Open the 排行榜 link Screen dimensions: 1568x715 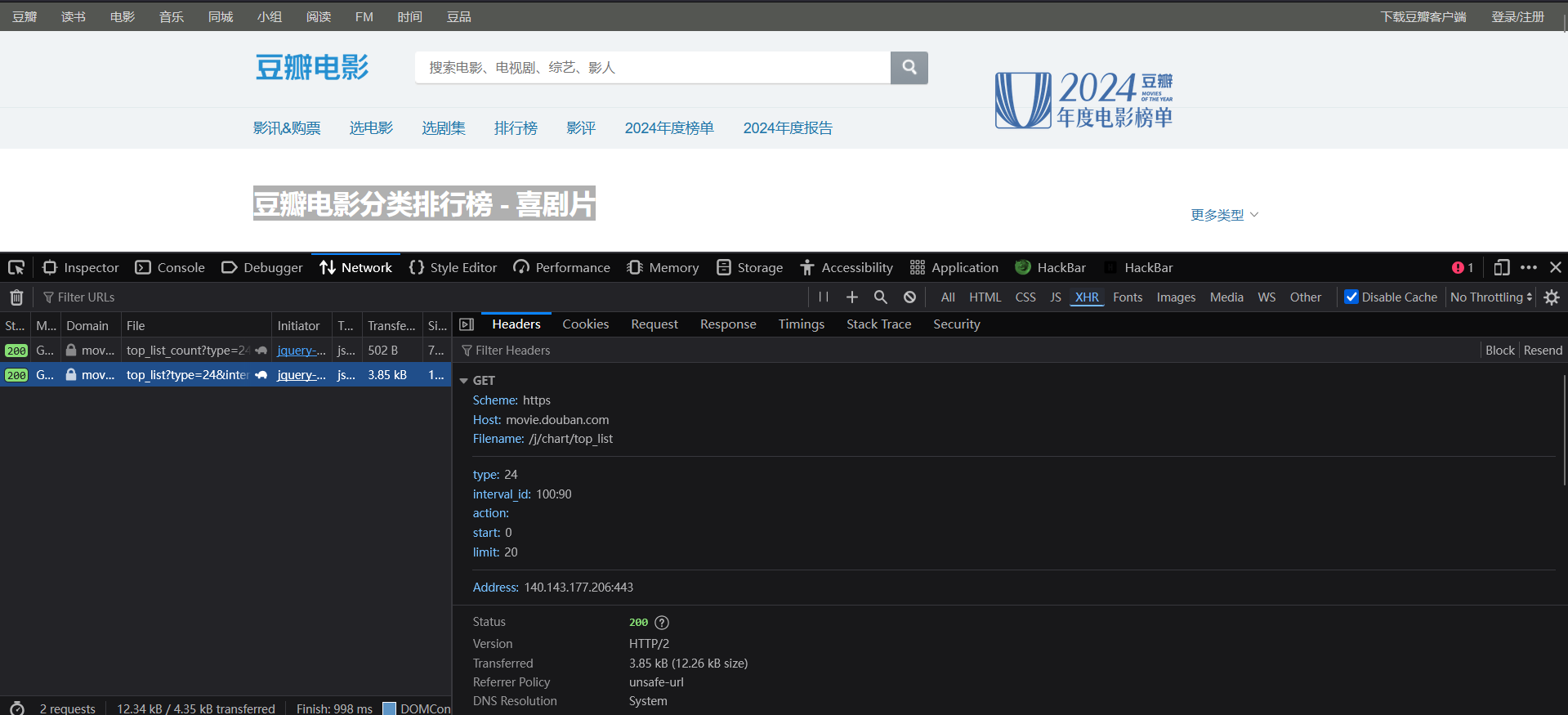pos(516,128)
